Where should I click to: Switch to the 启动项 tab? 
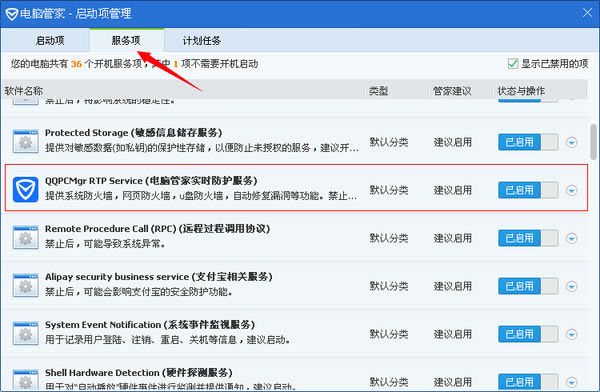coord(50,40)
